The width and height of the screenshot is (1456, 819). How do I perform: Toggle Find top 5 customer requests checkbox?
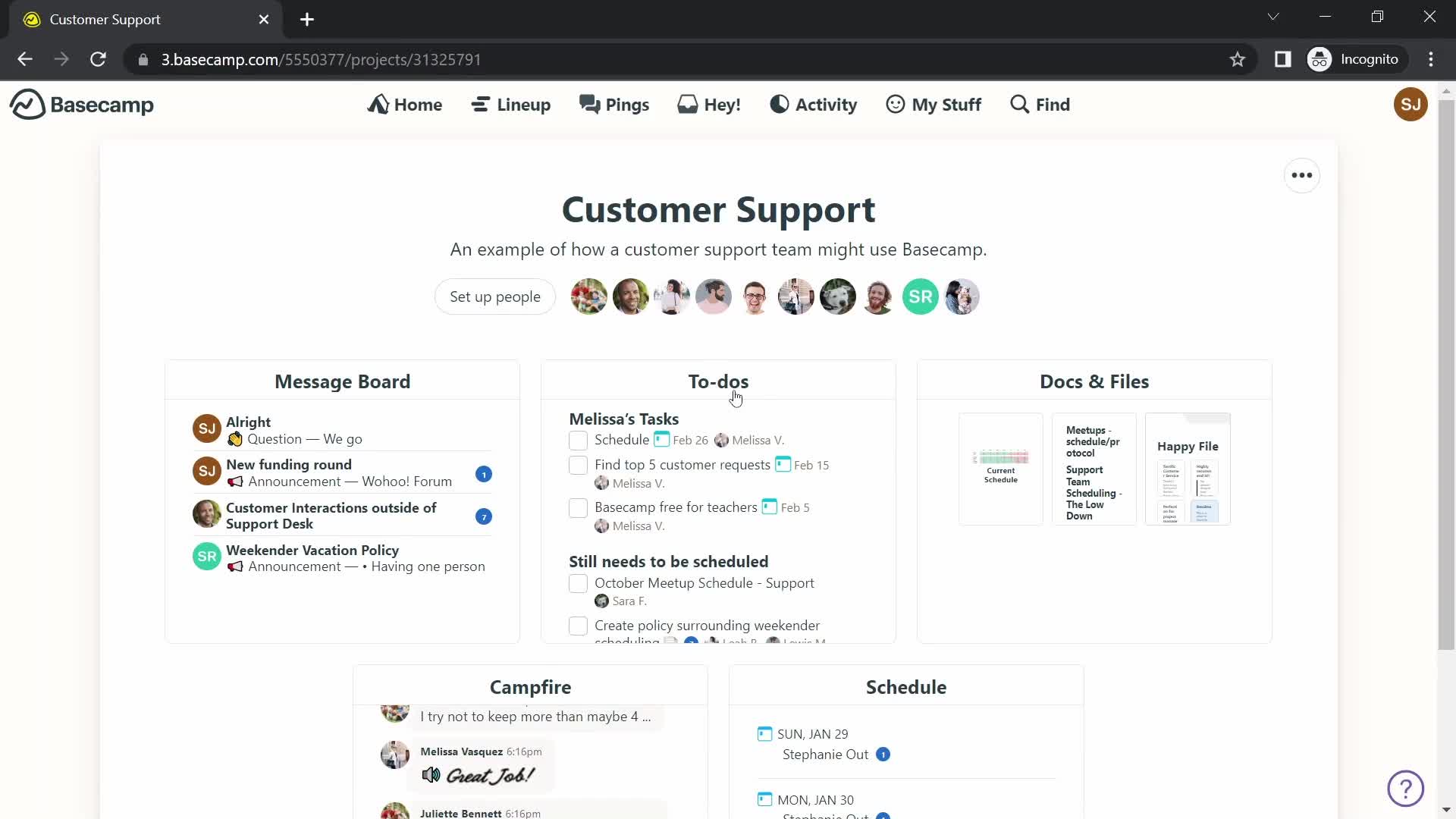coord(578,464)
